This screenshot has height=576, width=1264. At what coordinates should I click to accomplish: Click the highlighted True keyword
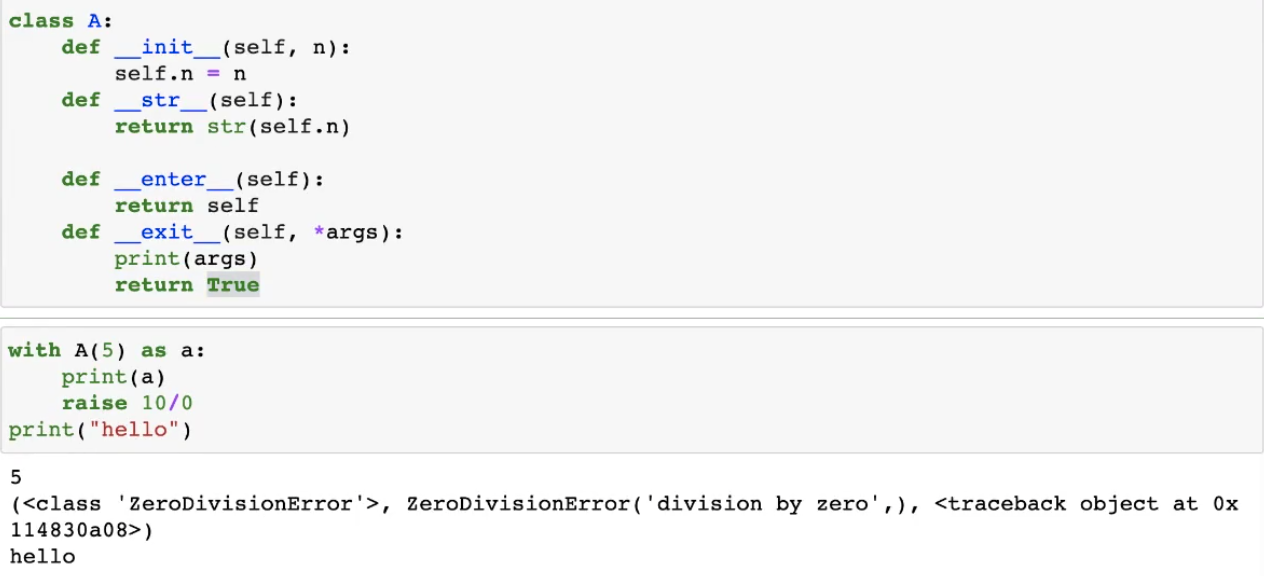[x=233, y=285]
